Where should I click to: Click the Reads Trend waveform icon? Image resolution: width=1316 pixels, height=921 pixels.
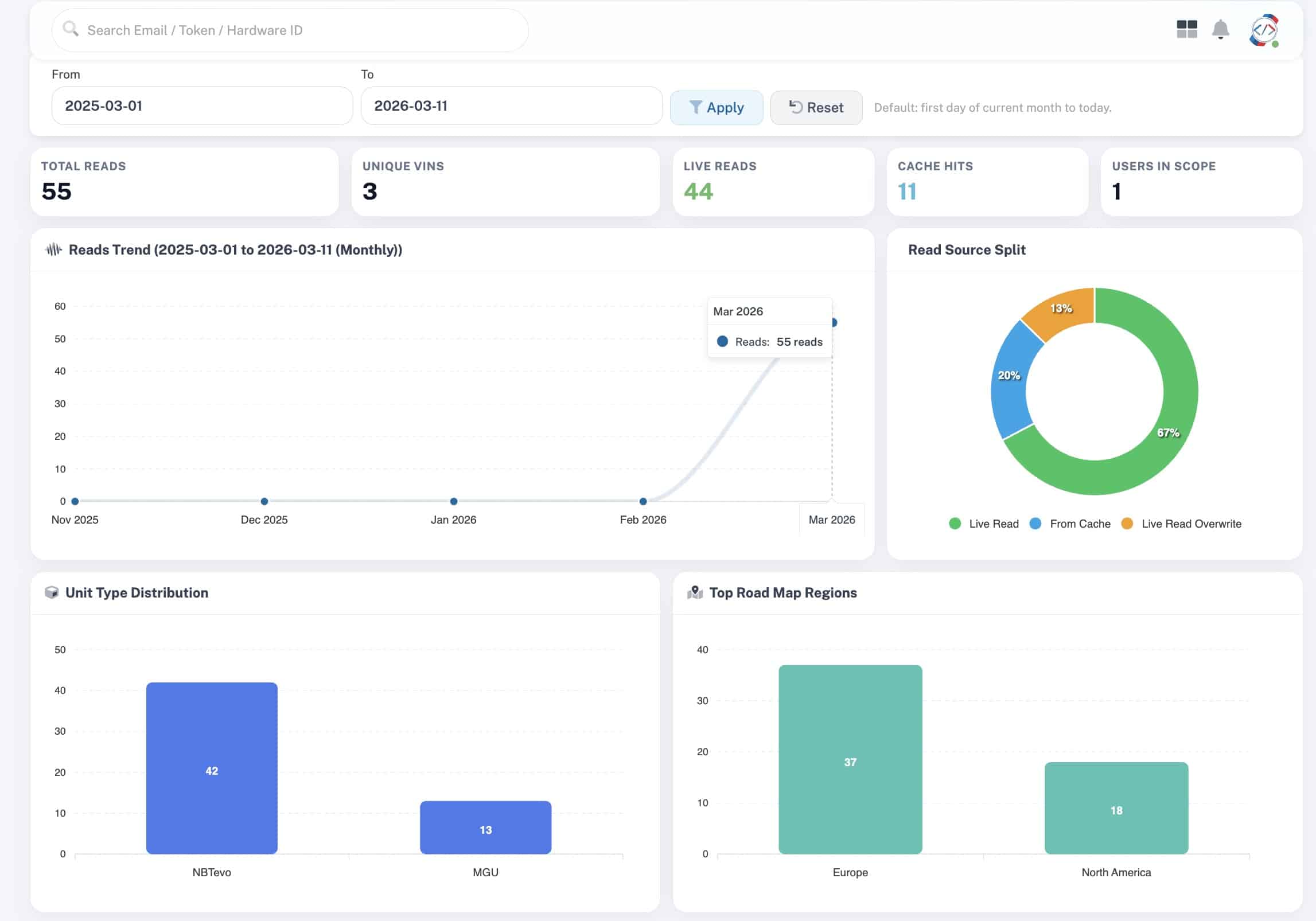[53, 249]
